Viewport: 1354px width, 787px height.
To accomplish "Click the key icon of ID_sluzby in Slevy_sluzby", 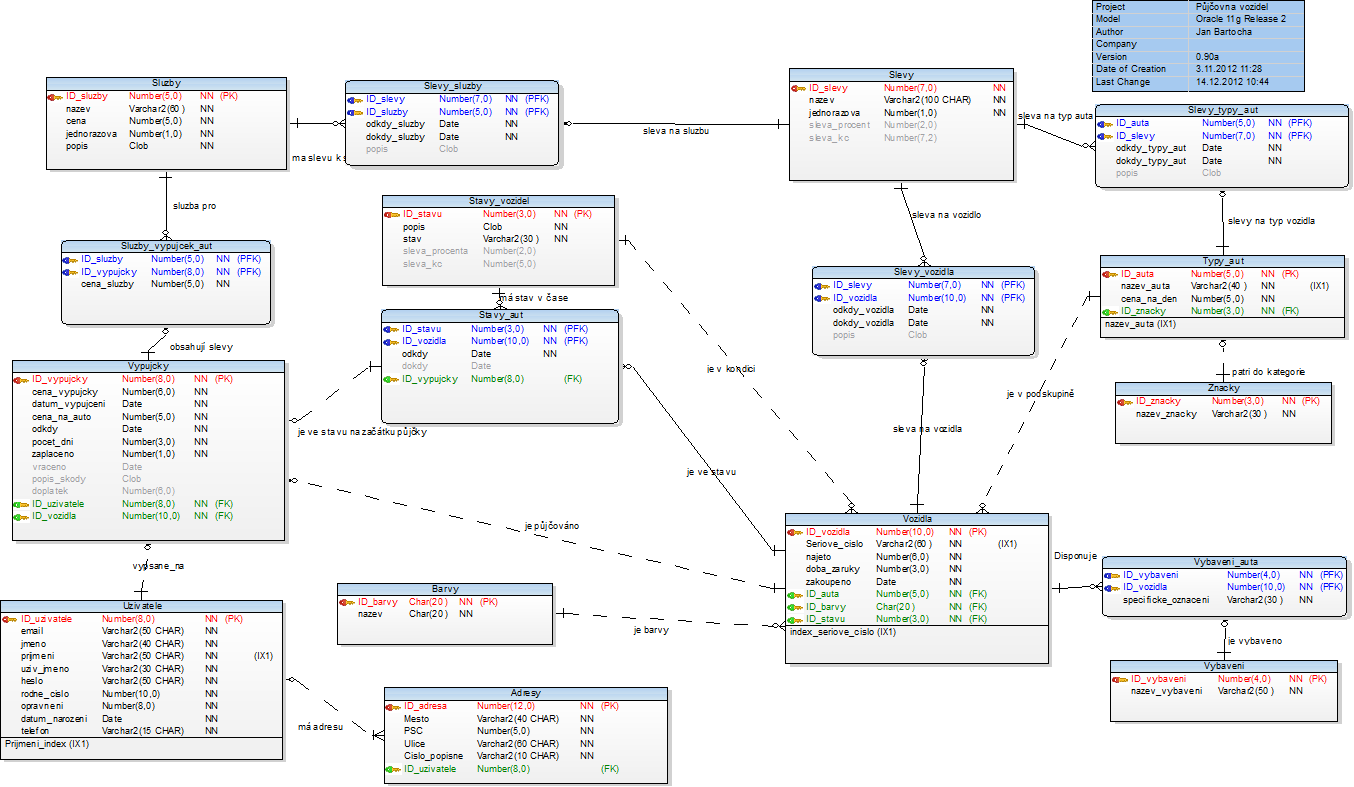I will click(x=355, y=112).
